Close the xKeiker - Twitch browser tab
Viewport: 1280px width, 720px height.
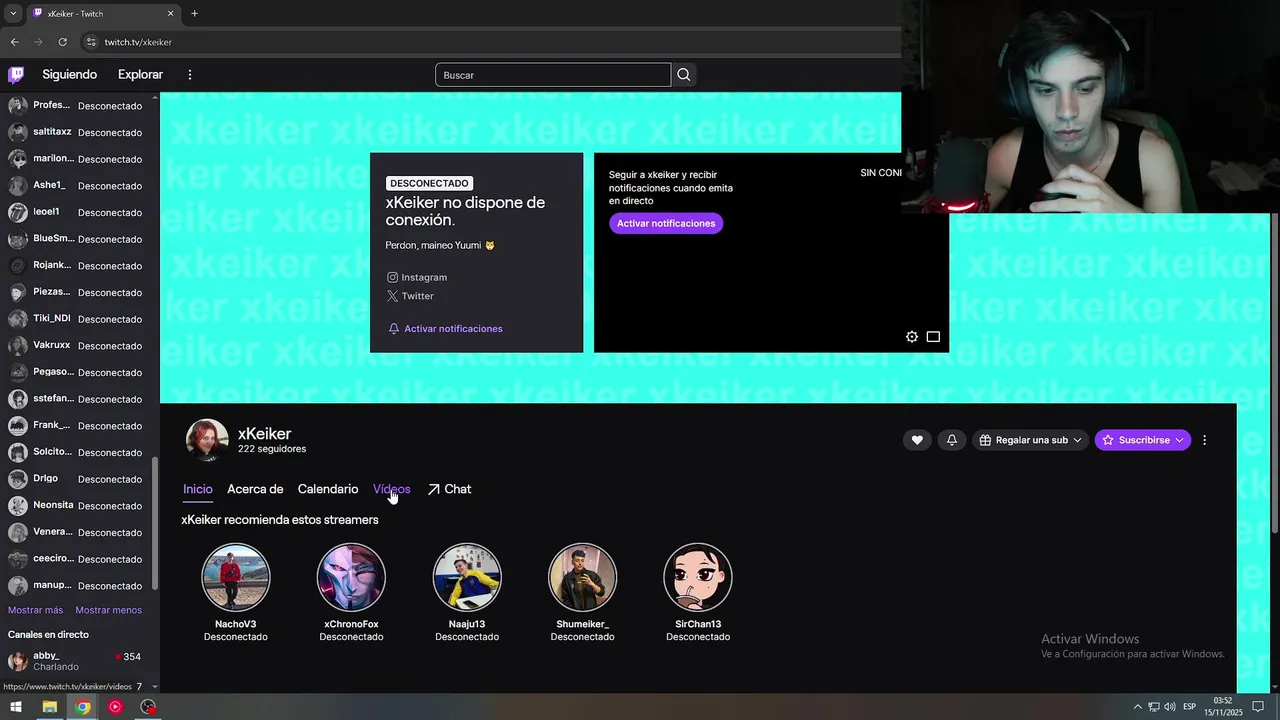pyautogui.click(x=170, y=13)
